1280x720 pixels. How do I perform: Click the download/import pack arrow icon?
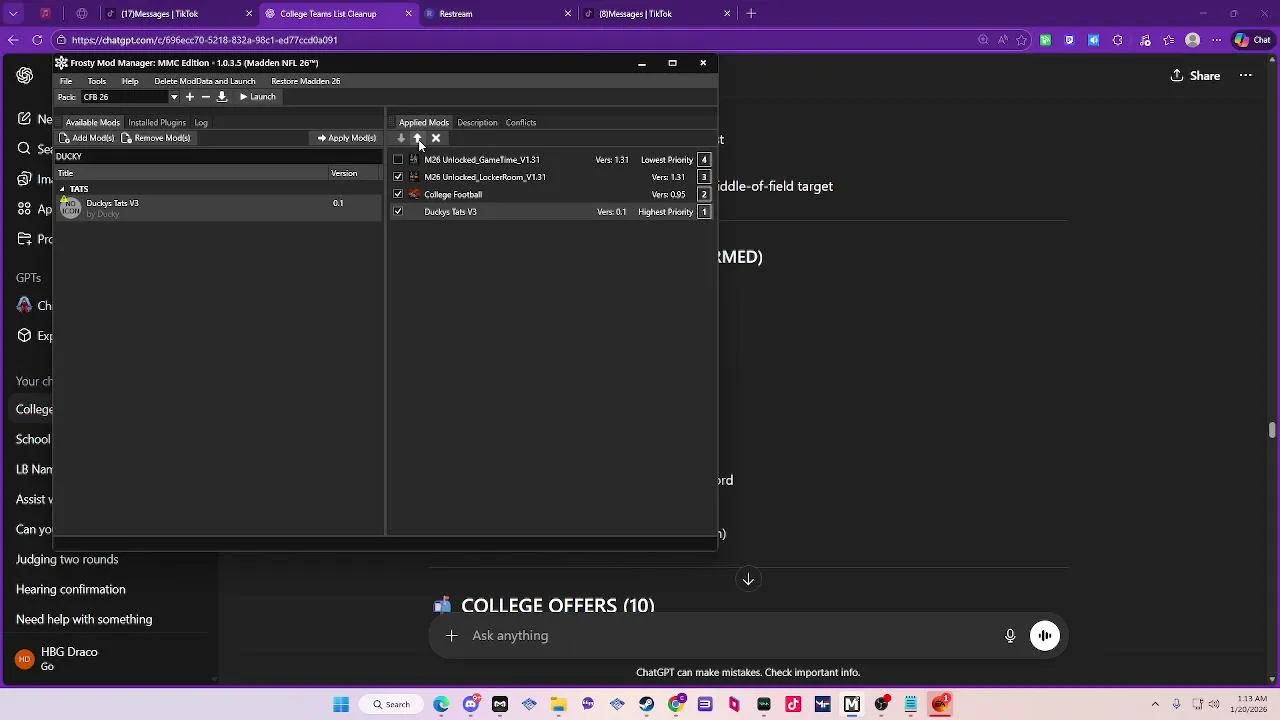coord(222,97)
